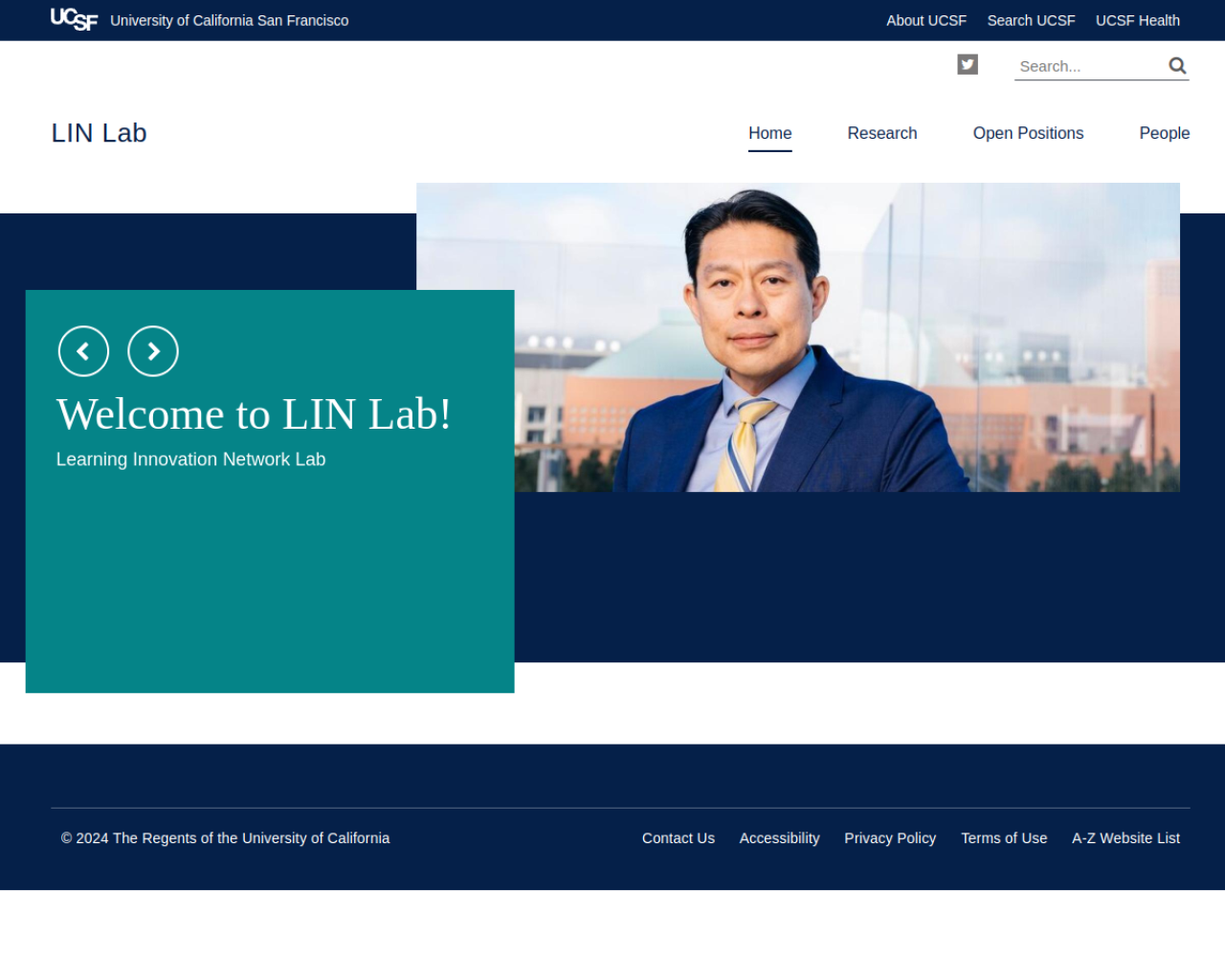Open the Privacy Policy footer link
Viewport: 1225px width, 980px height.
890,838
